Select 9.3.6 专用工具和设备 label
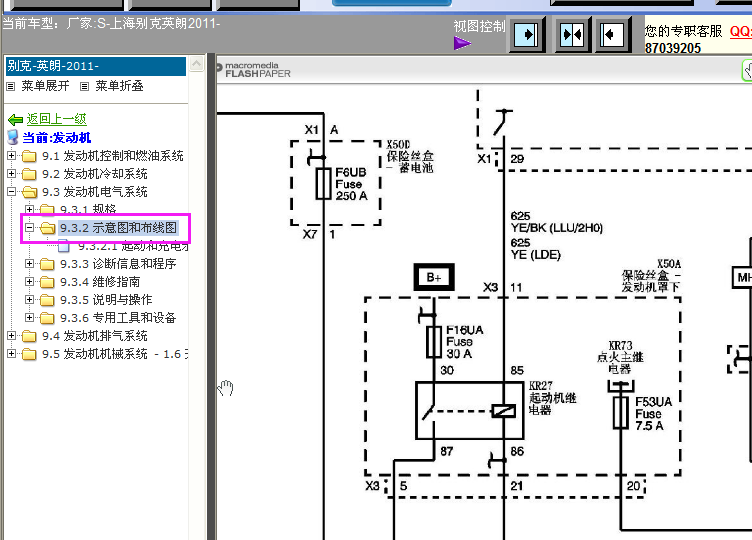 [118, 318]
